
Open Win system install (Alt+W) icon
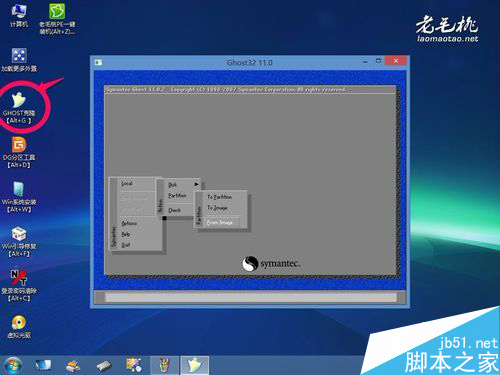pos(19,197)
